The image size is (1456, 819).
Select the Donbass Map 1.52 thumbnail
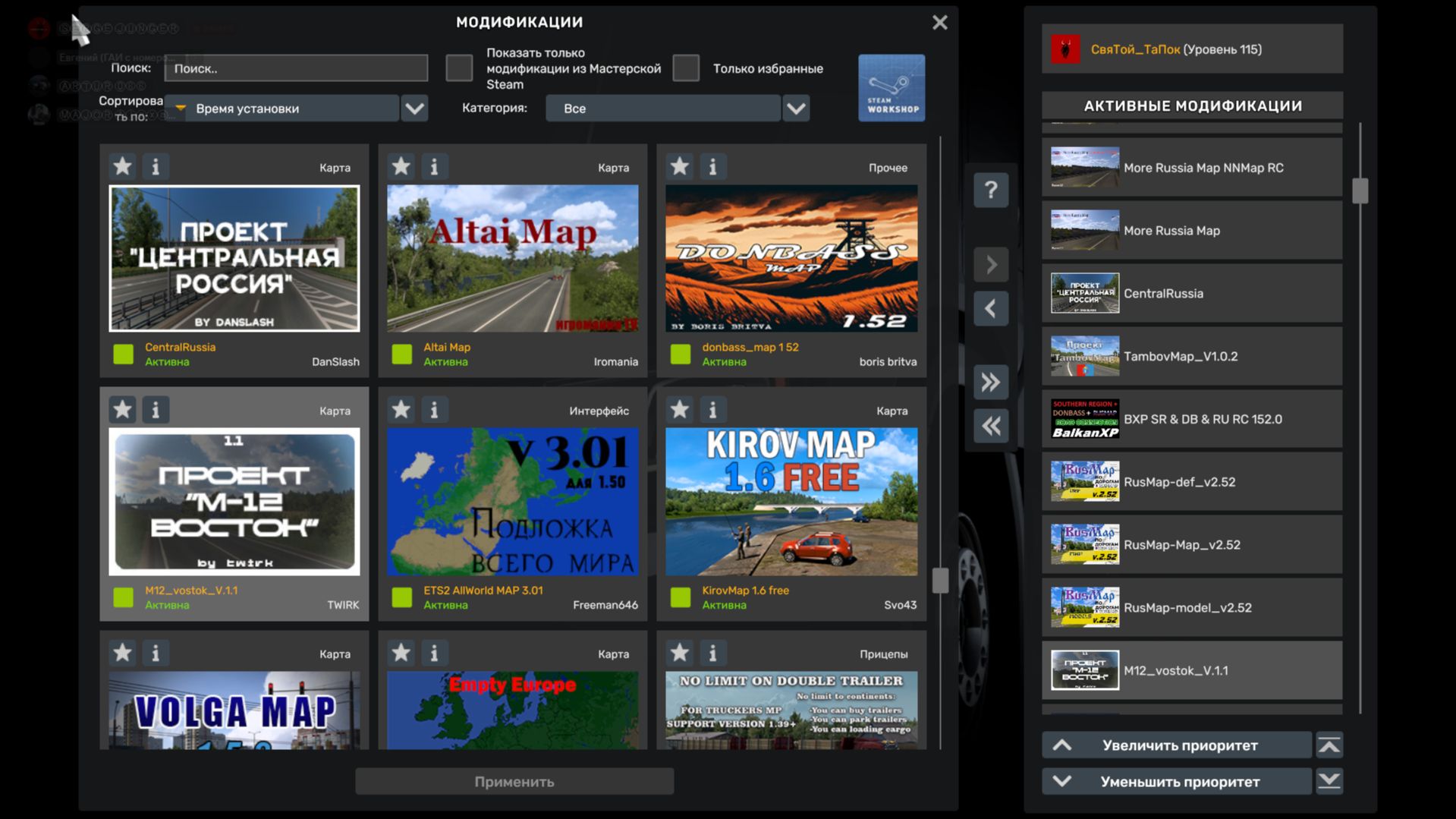(x=791, y=258)
